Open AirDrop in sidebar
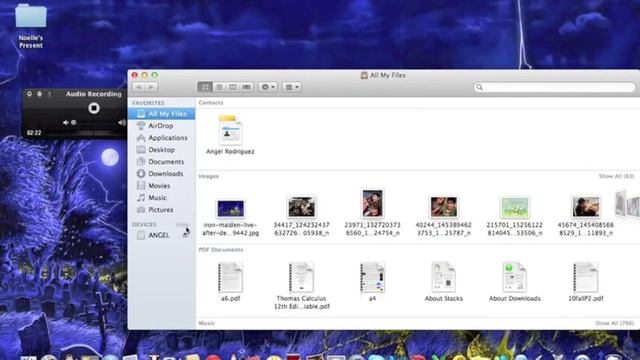Screen dimensions: 640x360 (162, 126)
